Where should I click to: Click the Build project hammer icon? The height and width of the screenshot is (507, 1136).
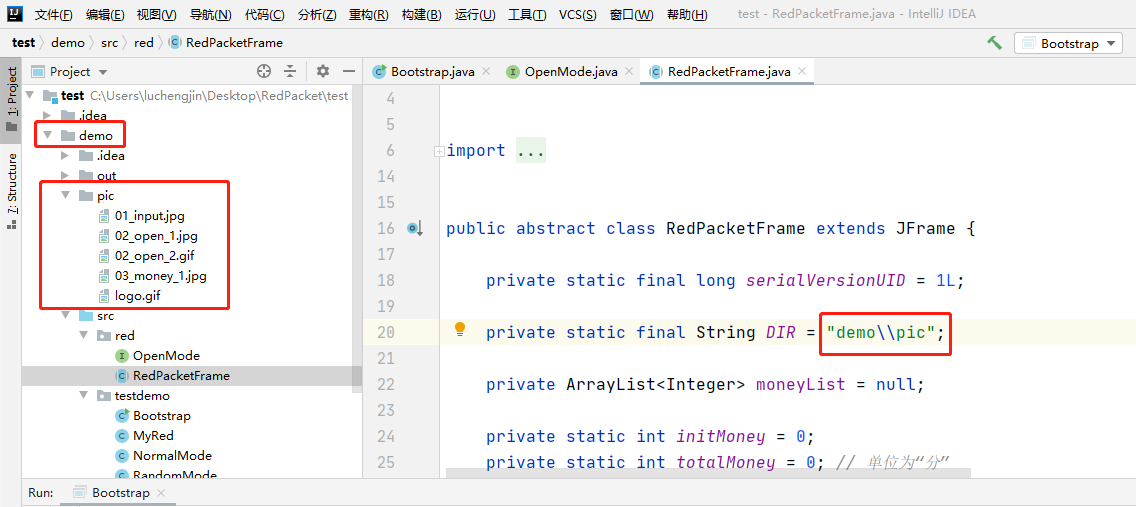995,43
